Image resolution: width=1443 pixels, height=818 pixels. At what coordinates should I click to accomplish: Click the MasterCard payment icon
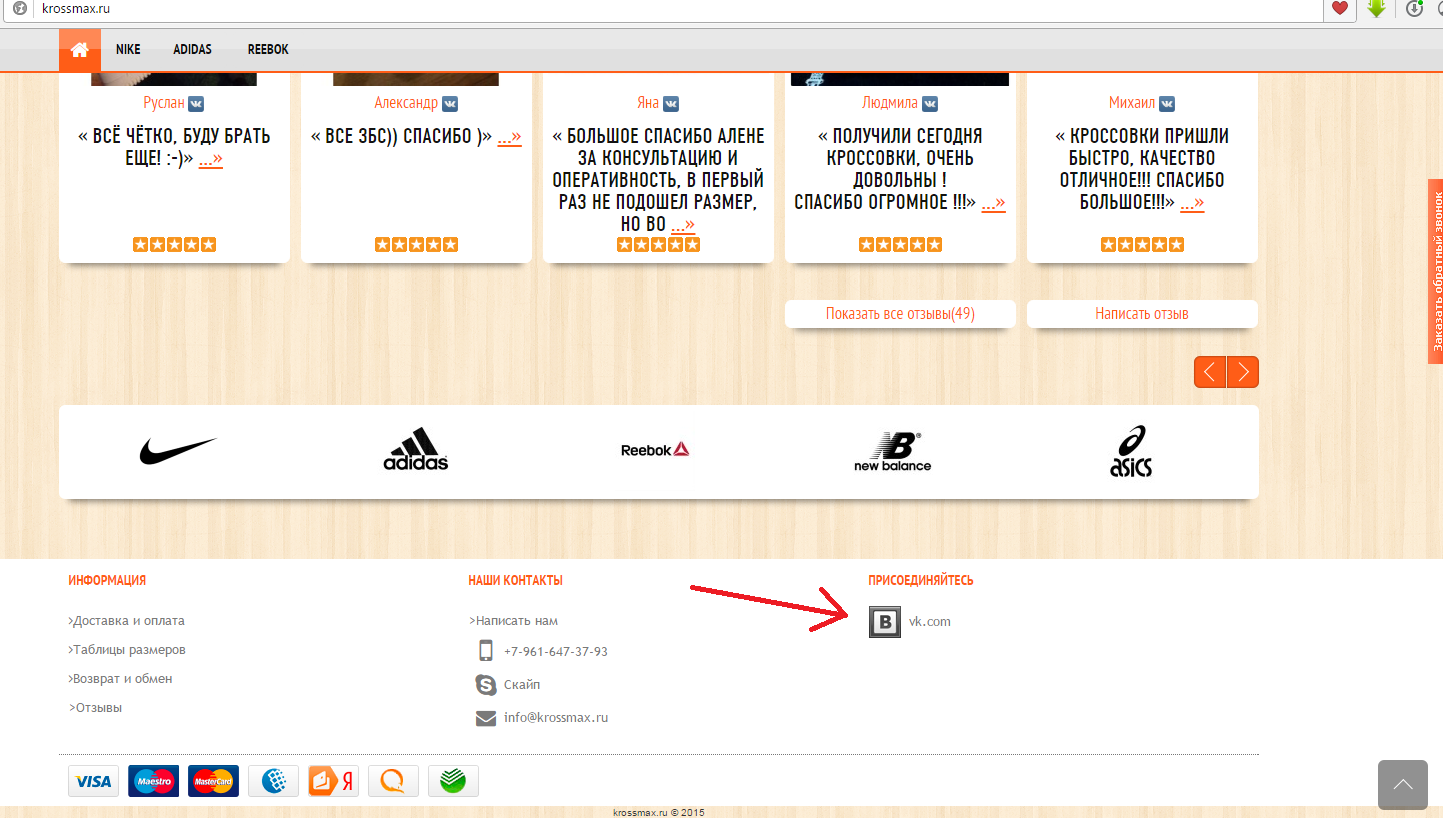click(x=213, y=781)
